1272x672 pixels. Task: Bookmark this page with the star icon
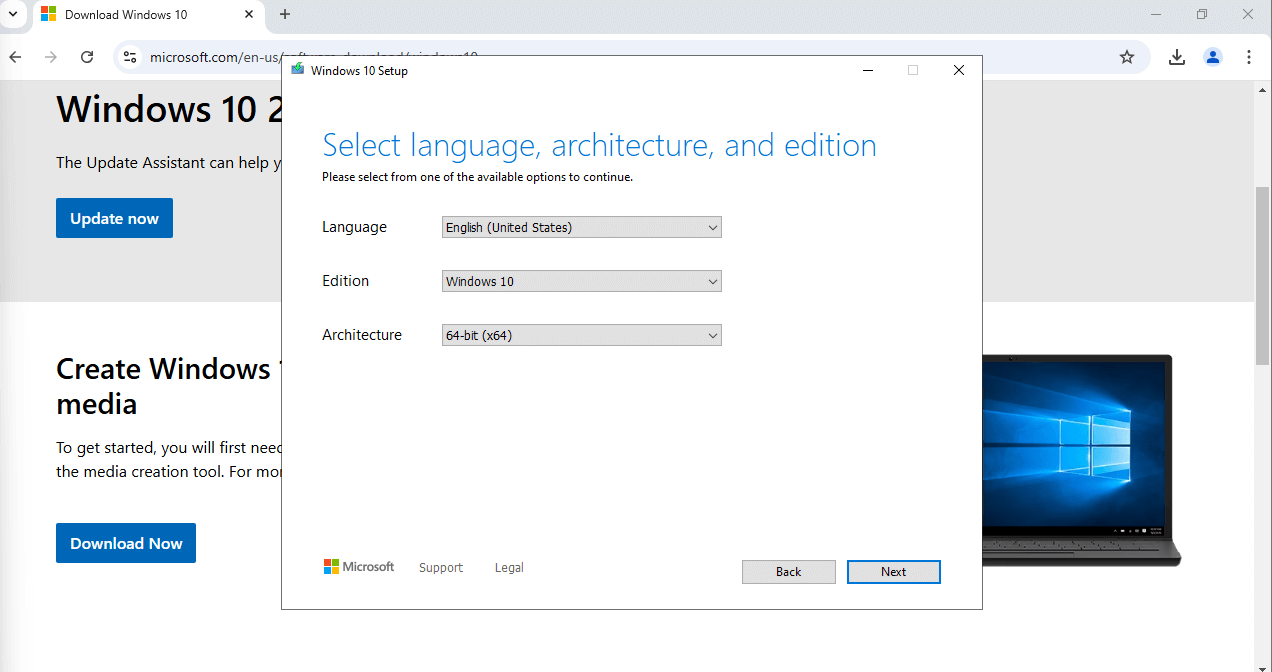1127,57
